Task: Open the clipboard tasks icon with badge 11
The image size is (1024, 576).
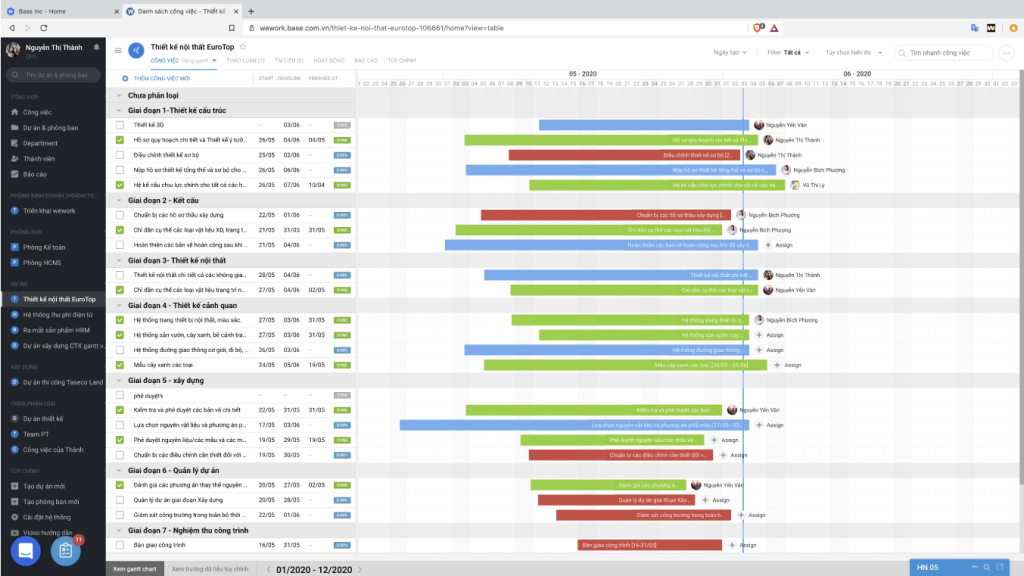Action: pos(65,551)
